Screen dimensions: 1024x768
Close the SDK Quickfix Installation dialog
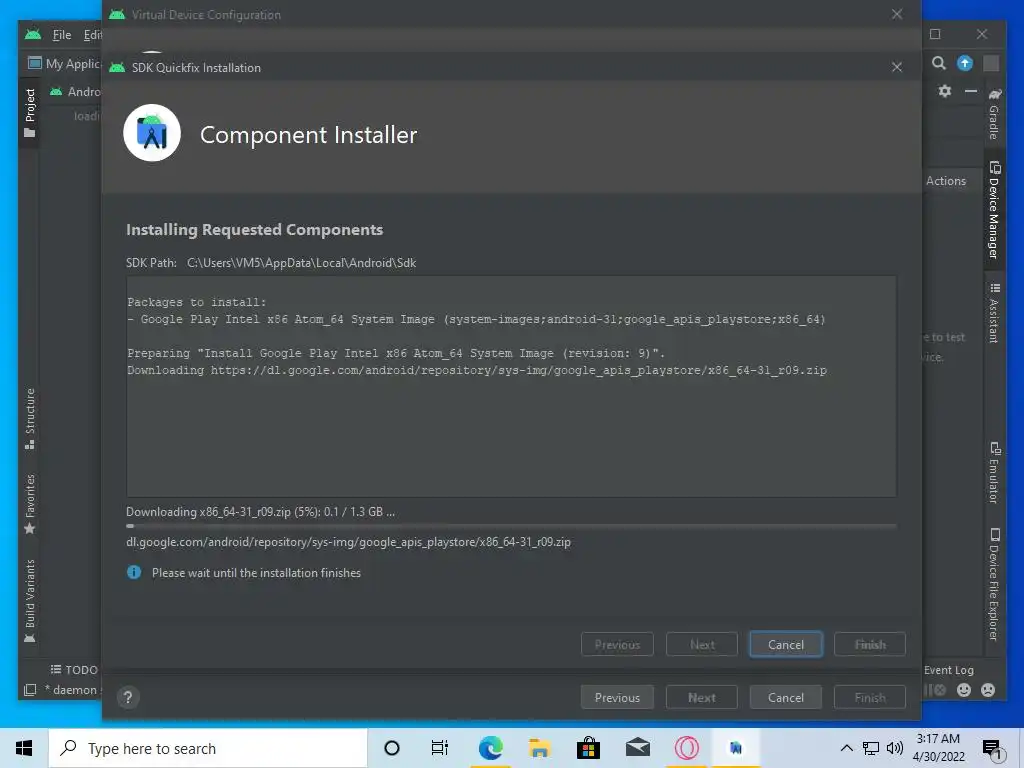[897, 67]
